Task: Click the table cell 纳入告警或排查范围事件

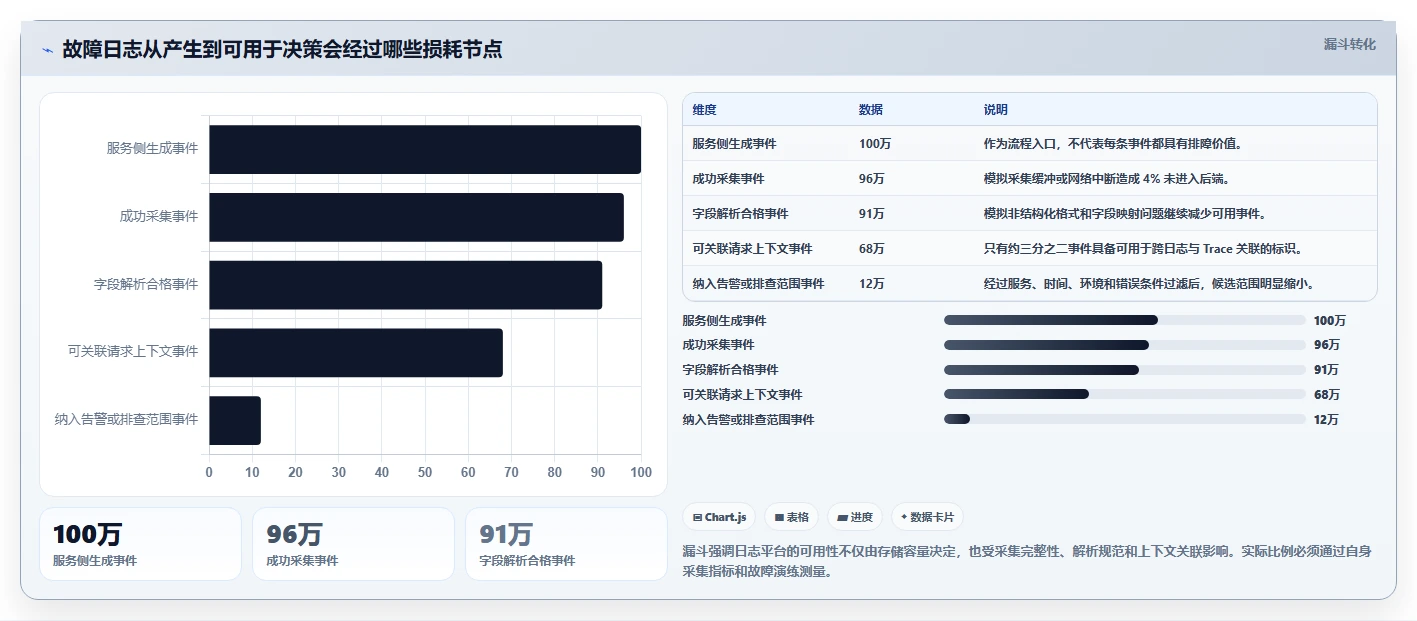Action: coord(758,284)
